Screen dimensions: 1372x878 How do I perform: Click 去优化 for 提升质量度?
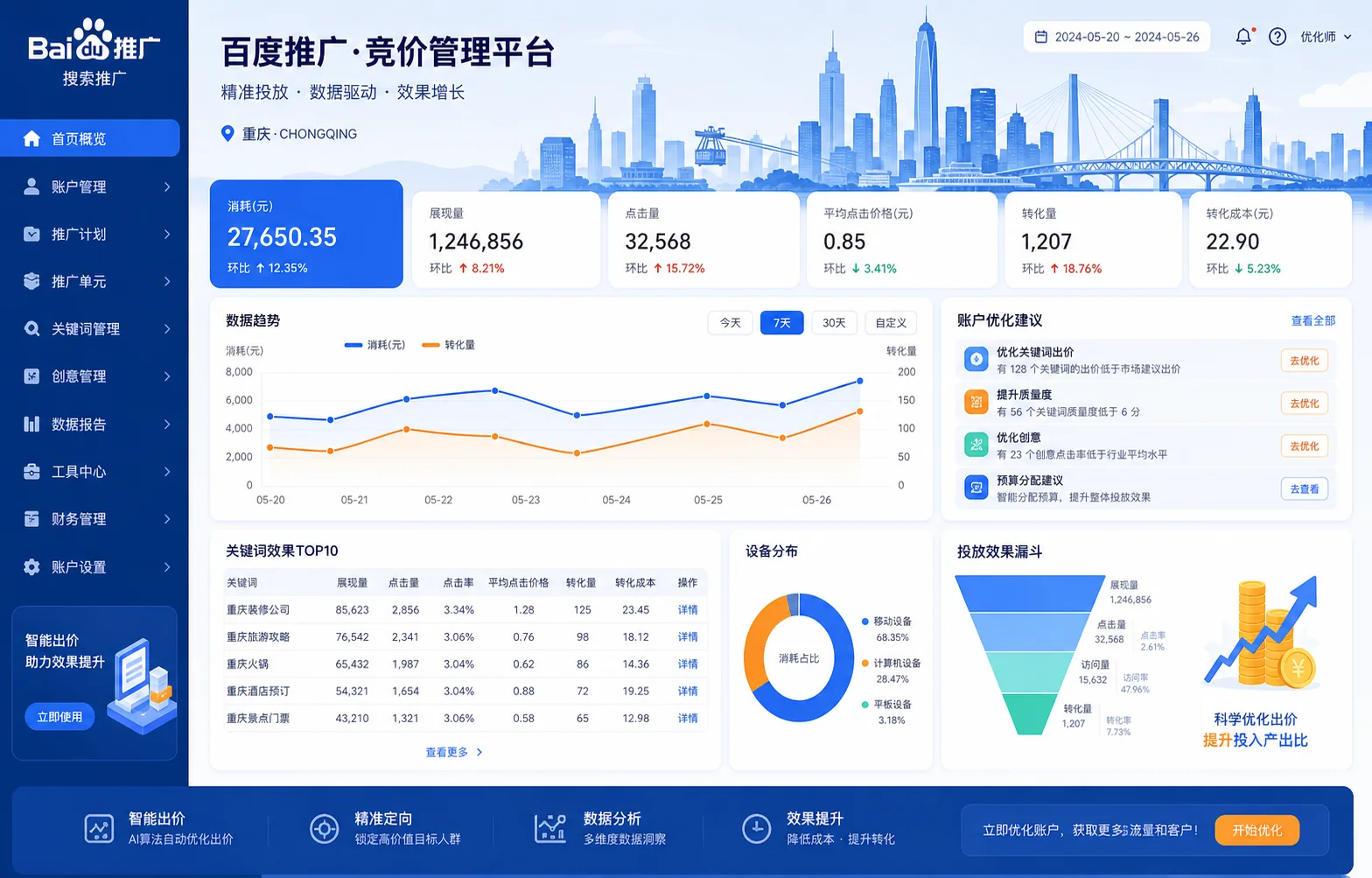coord(1305,403)
